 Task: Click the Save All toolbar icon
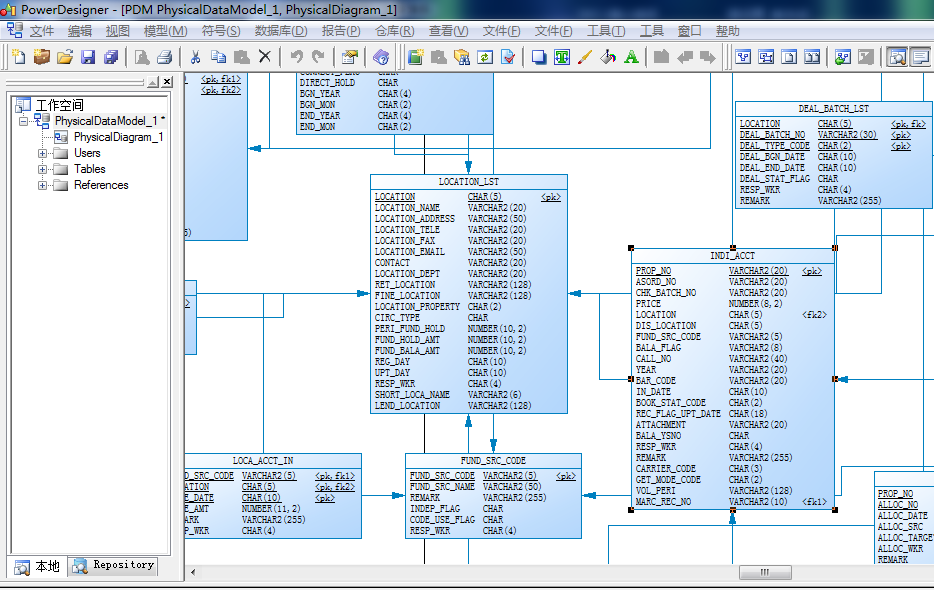tap(111, 57)
